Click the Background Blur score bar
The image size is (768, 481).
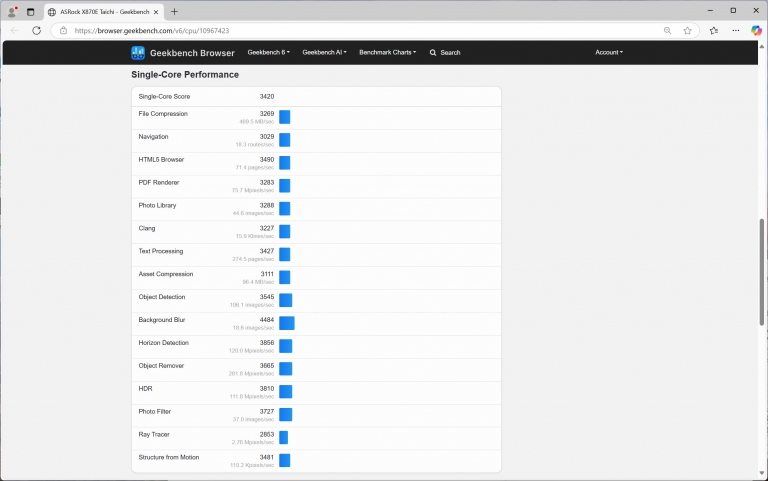click(287, 323)
